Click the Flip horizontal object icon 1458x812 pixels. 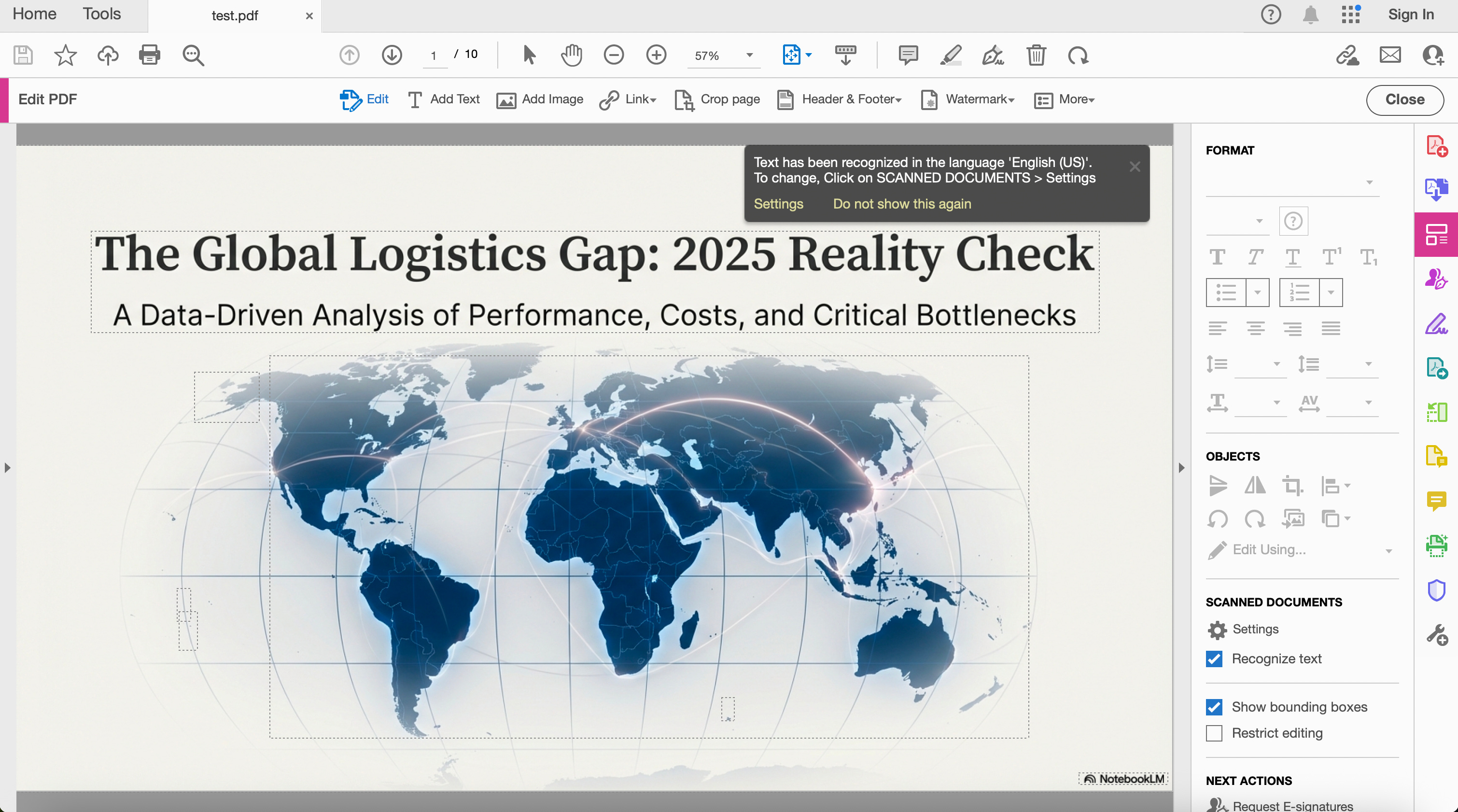click(1254, 486)
